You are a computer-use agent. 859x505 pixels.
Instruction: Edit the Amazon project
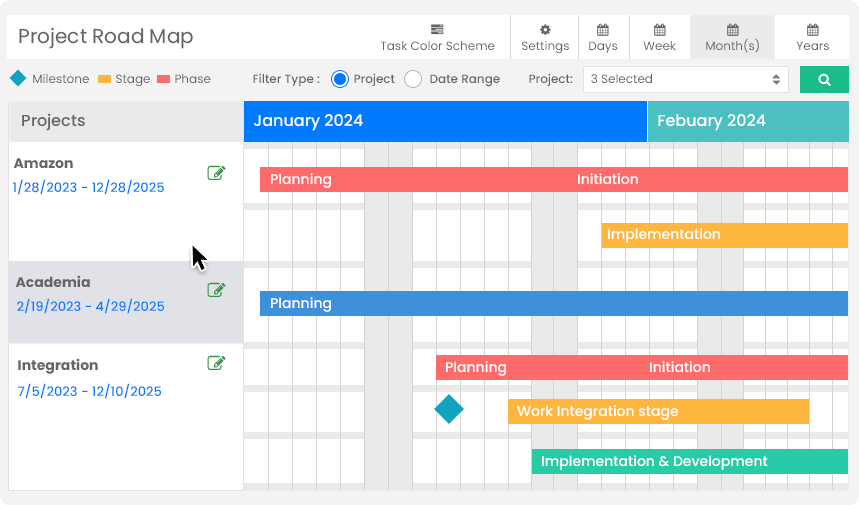coord(216,173)
